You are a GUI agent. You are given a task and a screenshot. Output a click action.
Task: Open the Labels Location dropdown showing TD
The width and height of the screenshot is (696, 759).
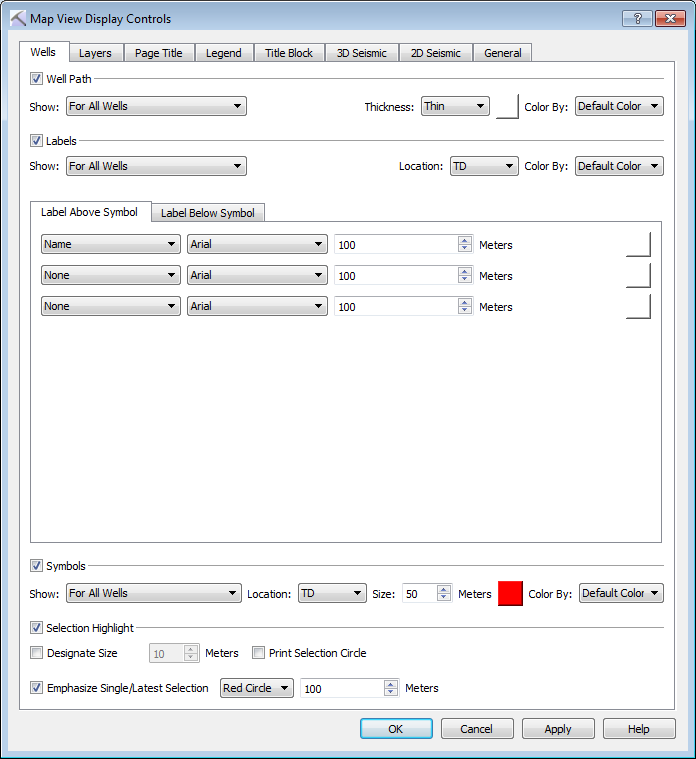tap(483, 166)
